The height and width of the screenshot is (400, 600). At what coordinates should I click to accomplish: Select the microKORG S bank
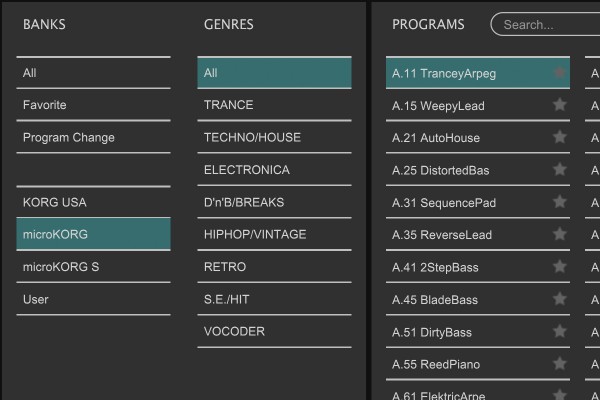(93, 267)
